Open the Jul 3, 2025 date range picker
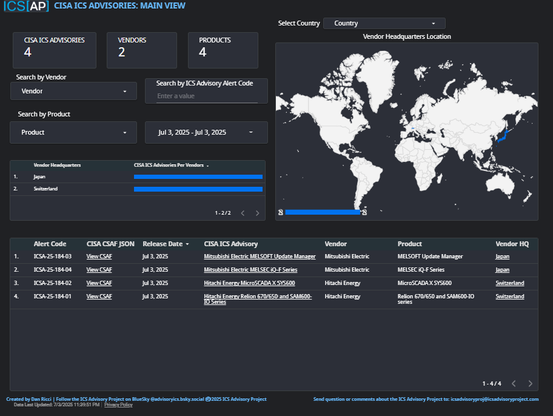 click(x=206, y=133)
